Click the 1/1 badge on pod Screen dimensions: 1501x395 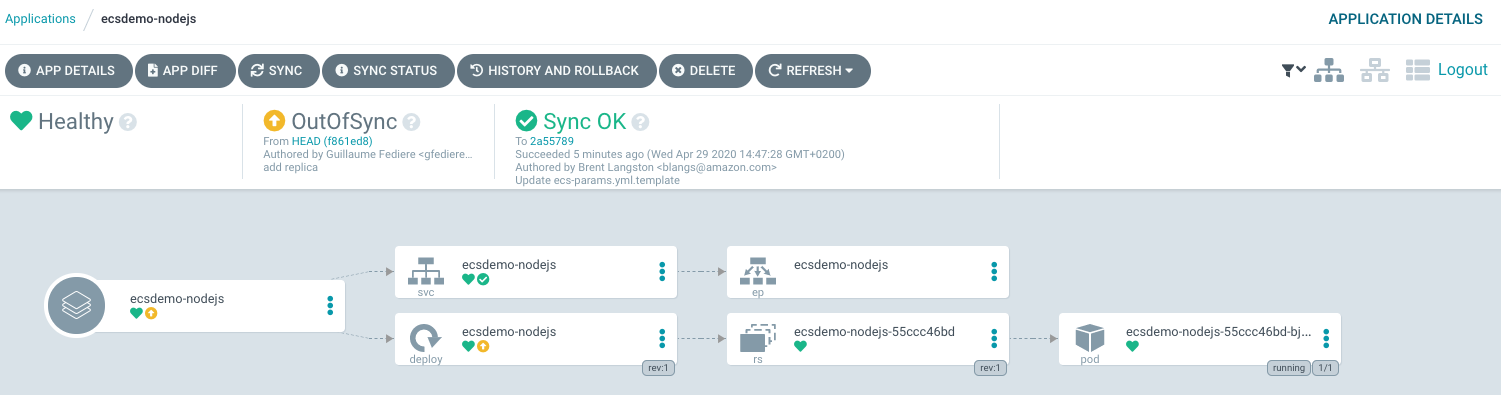(1326, 368)
